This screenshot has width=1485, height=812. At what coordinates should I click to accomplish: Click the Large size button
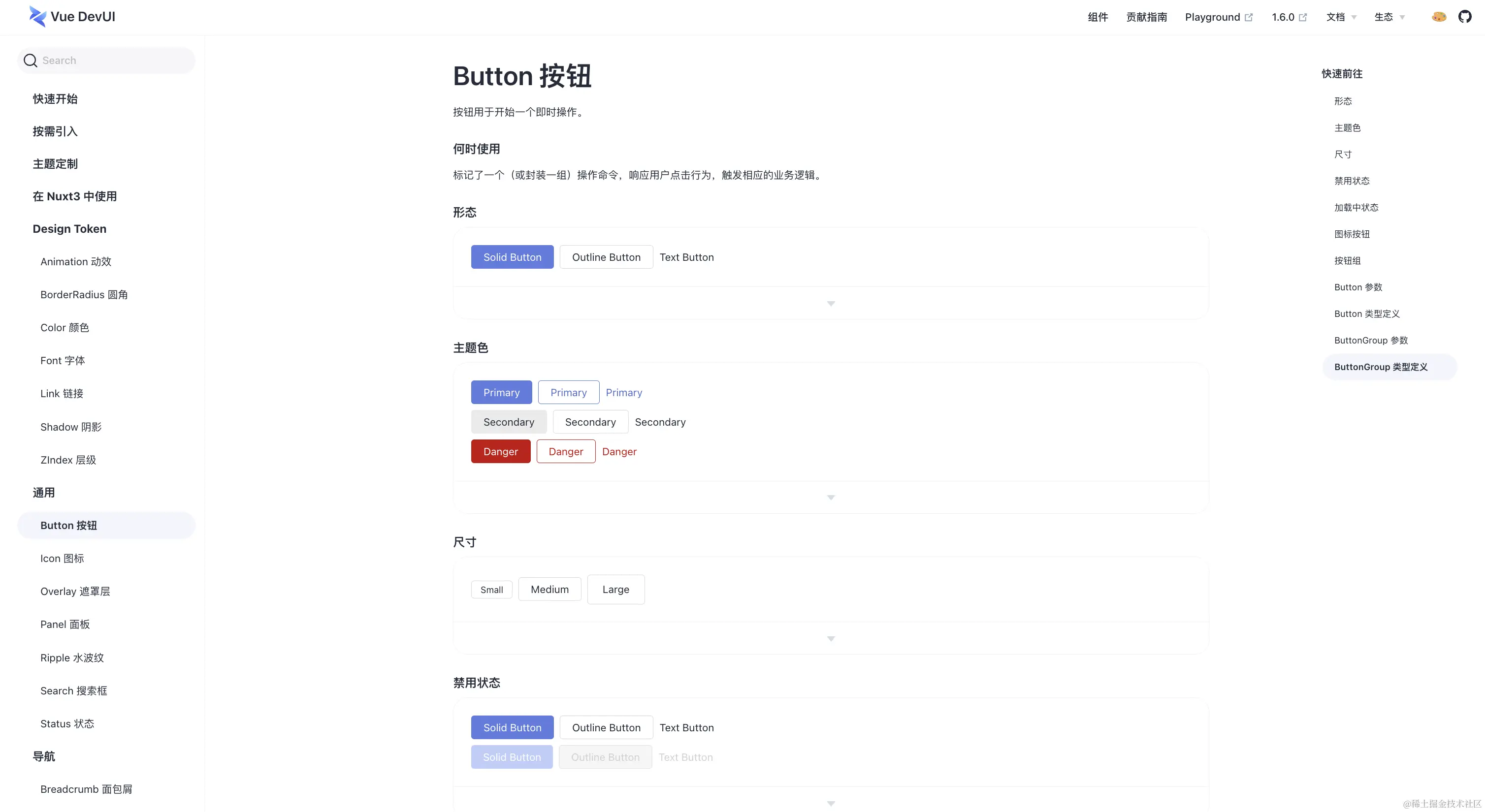[615, 589]
